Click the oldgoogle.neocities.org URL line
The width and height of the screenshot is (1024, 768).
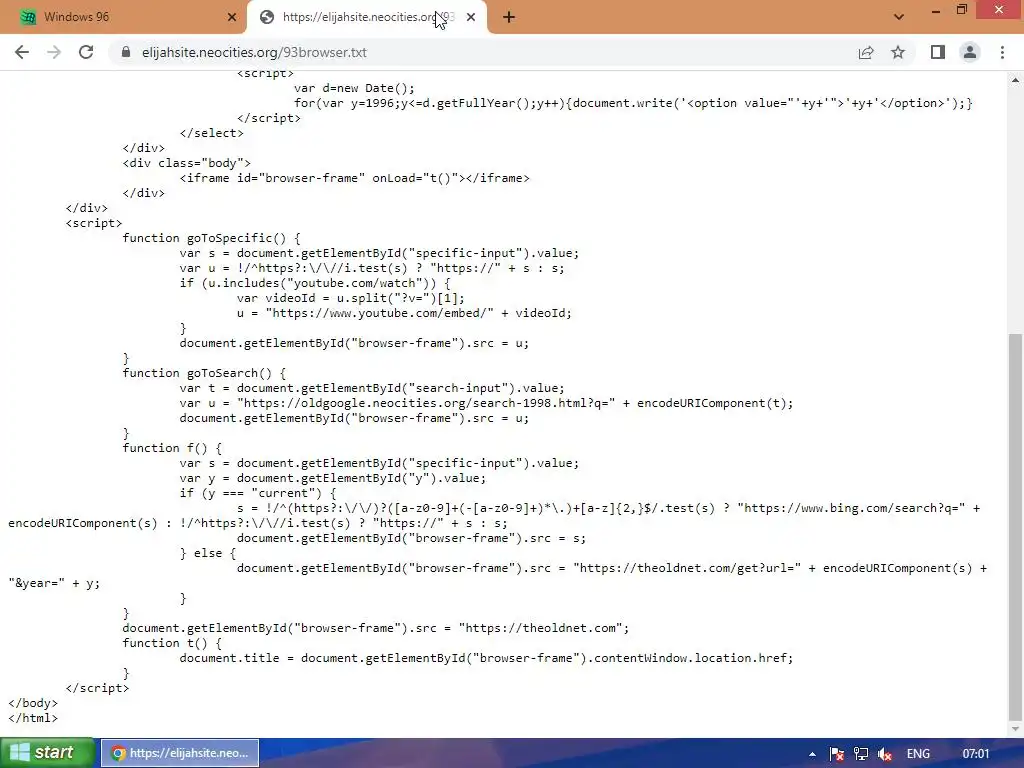coord(486,403)
